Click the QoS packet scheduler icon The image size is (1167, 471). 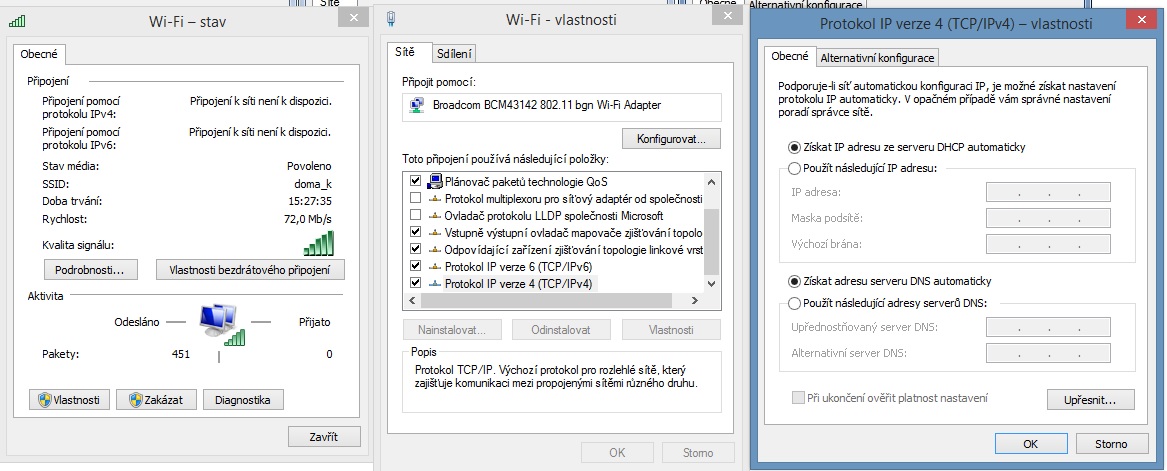tap(435, 181)
